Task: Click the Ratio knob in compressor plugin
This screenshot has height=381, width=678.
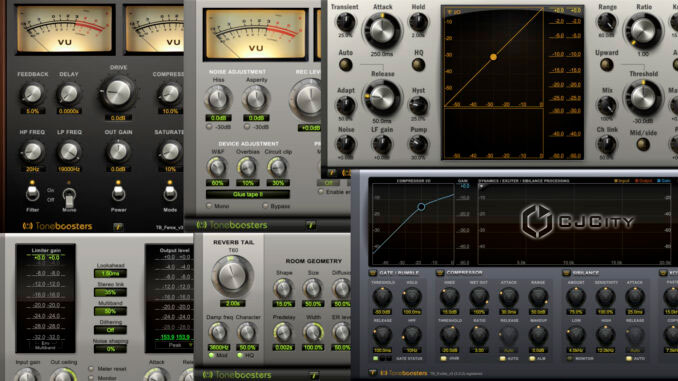Action: point(643,31)
